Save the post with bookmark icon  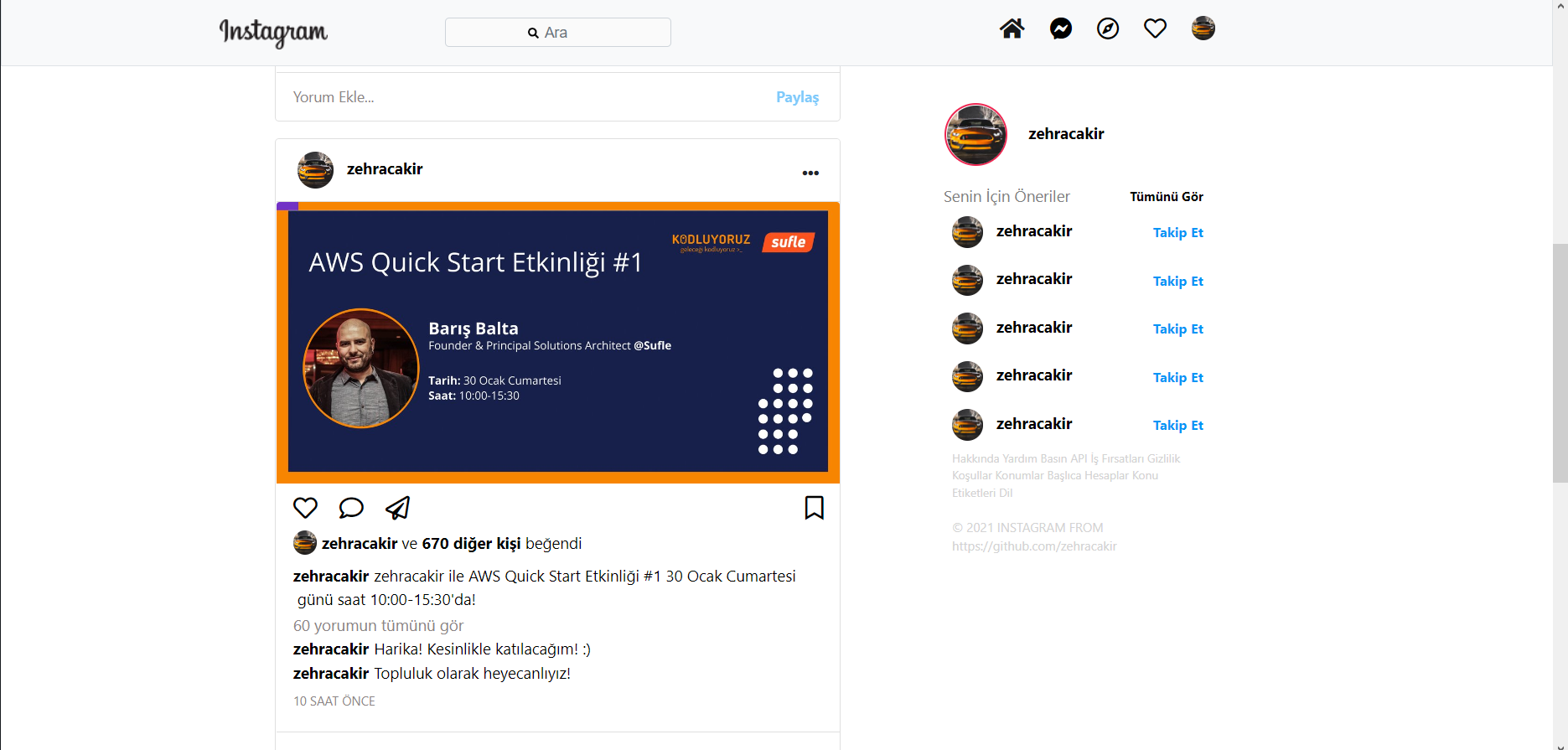click(x=814, y=508)
